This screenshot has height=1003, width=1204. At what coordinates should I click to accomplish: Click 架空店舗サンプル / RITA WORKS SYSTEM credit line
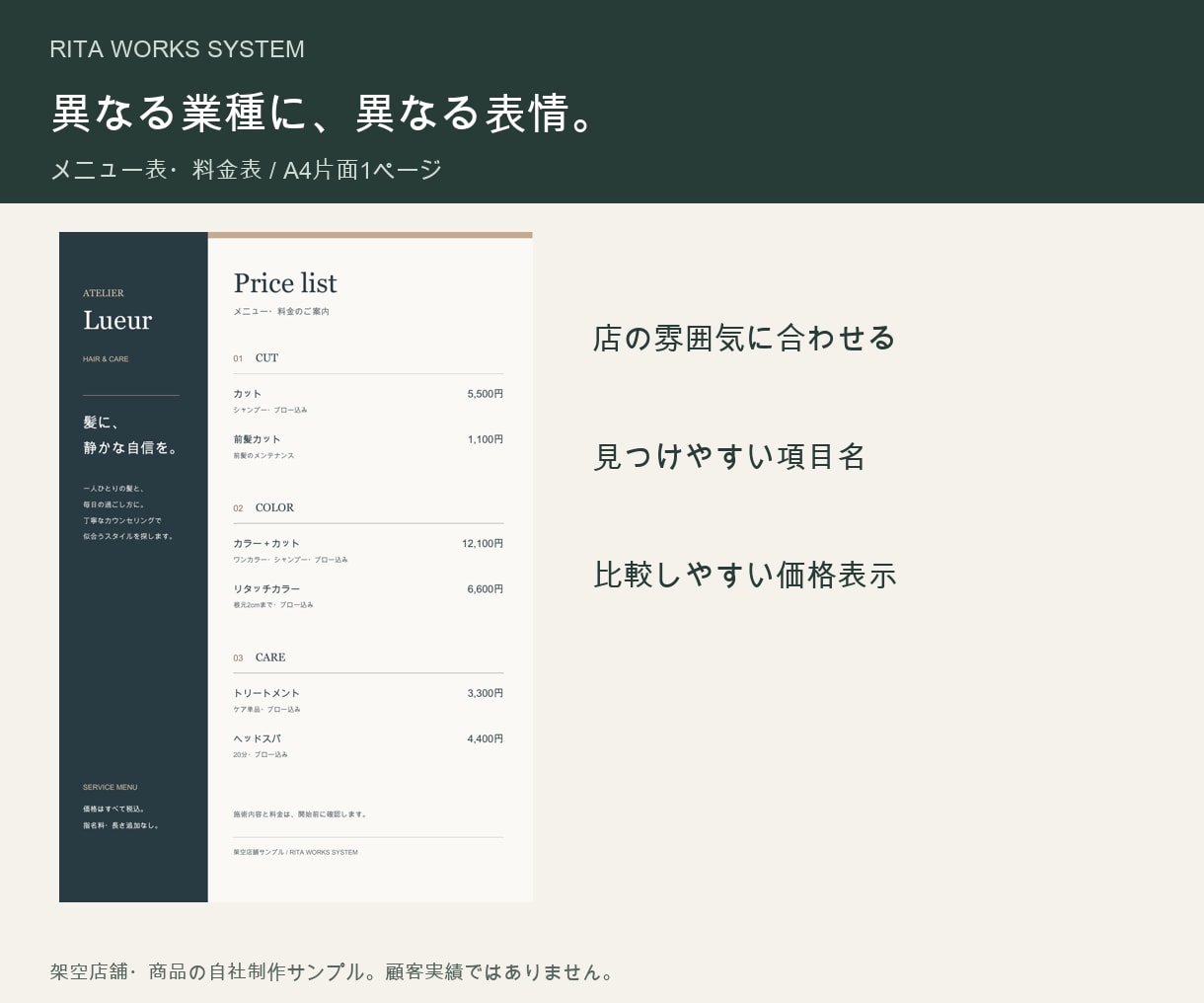[296, 852]
